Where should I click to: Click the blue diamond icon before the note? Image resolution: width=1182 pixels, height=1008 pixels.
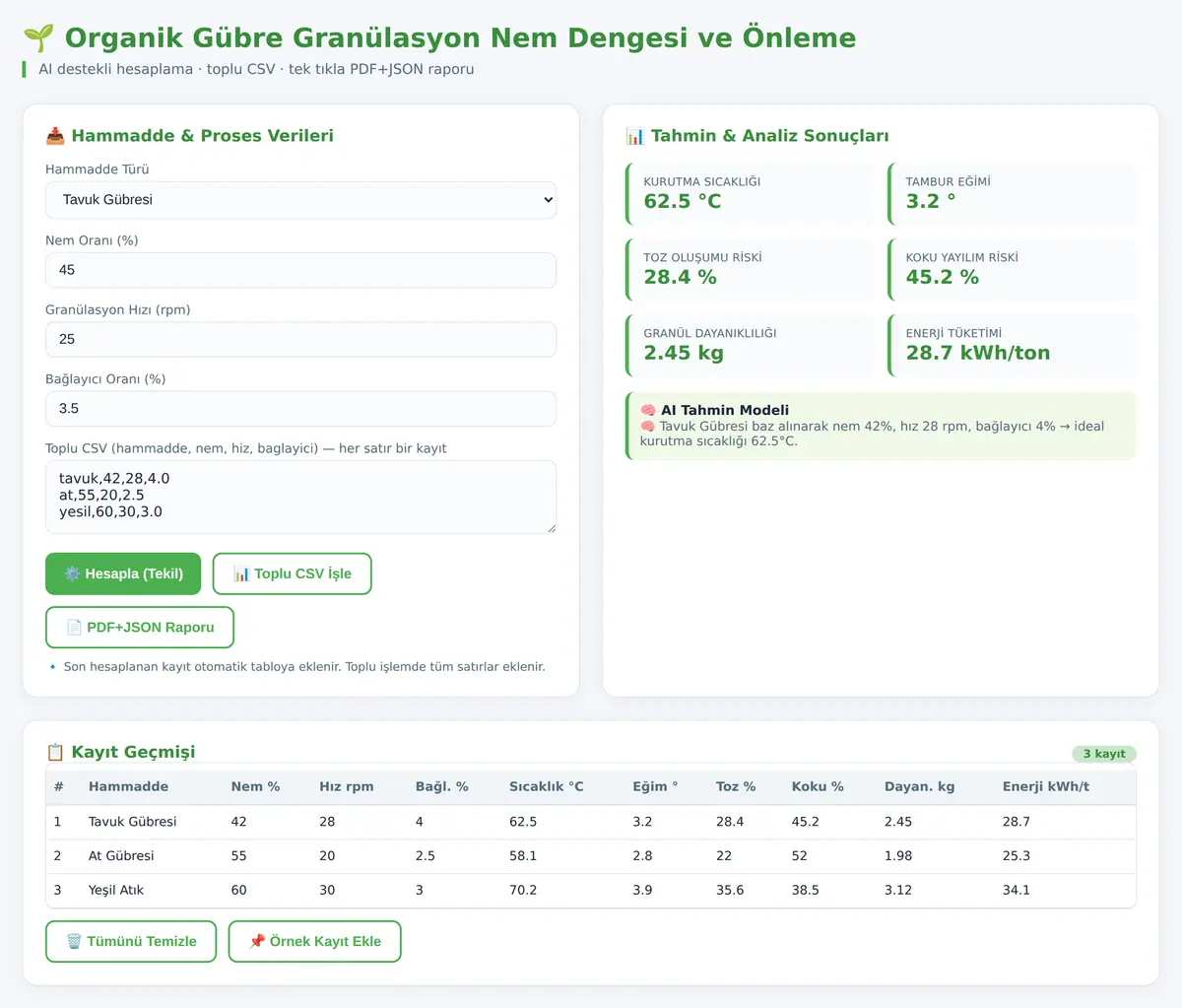(52, 667)
